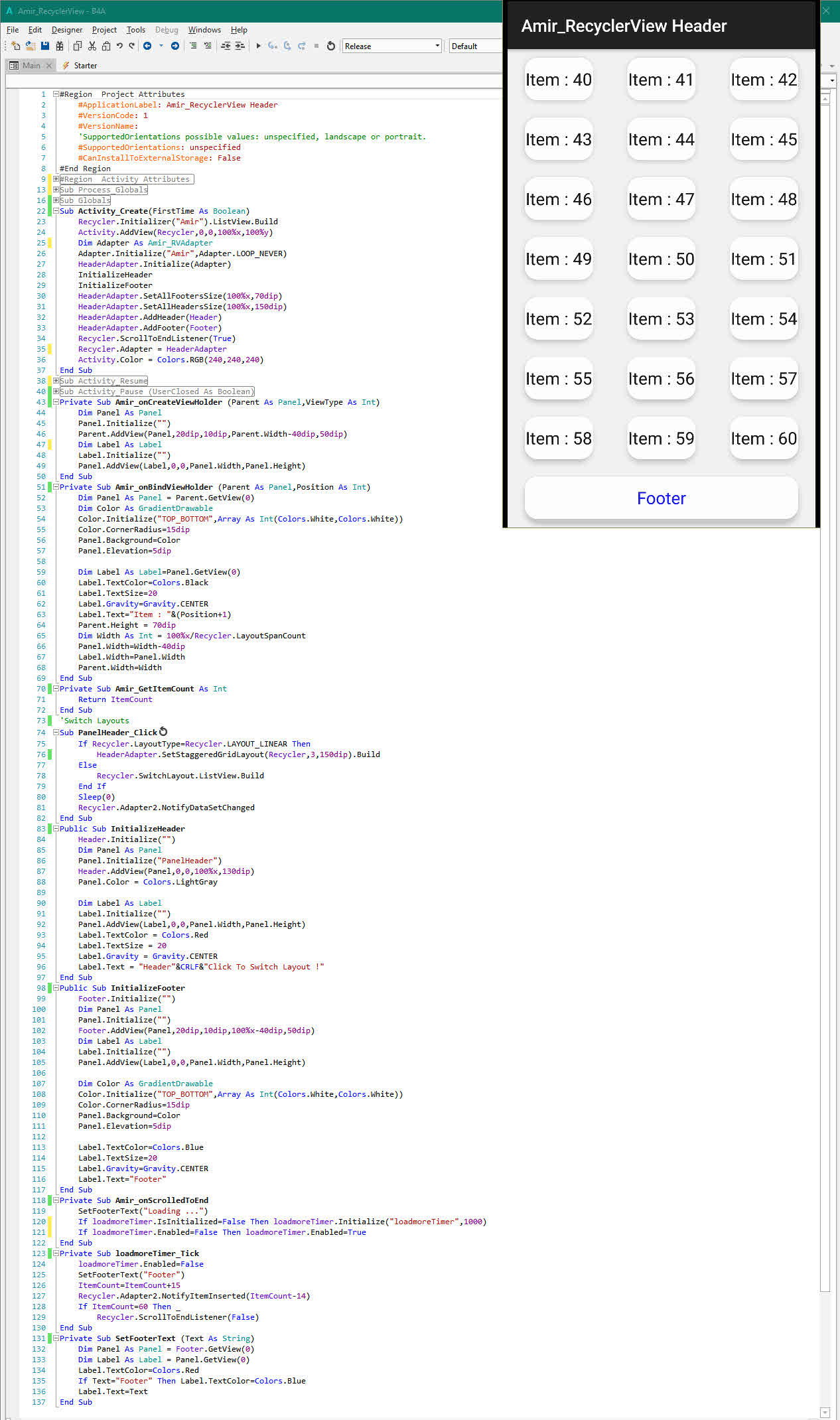Open the File menu

coord(13,30)
